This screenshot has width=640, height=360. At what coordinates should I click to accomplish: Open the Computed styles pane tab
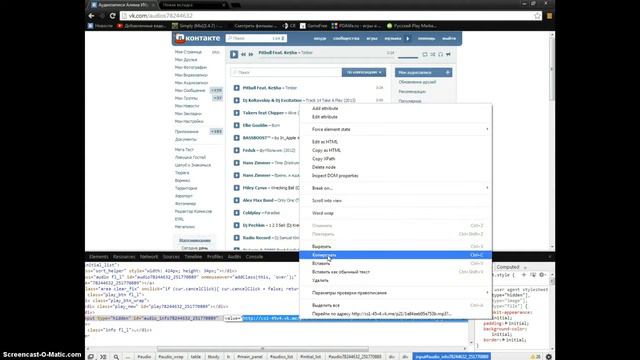click(x=508, y=267)
